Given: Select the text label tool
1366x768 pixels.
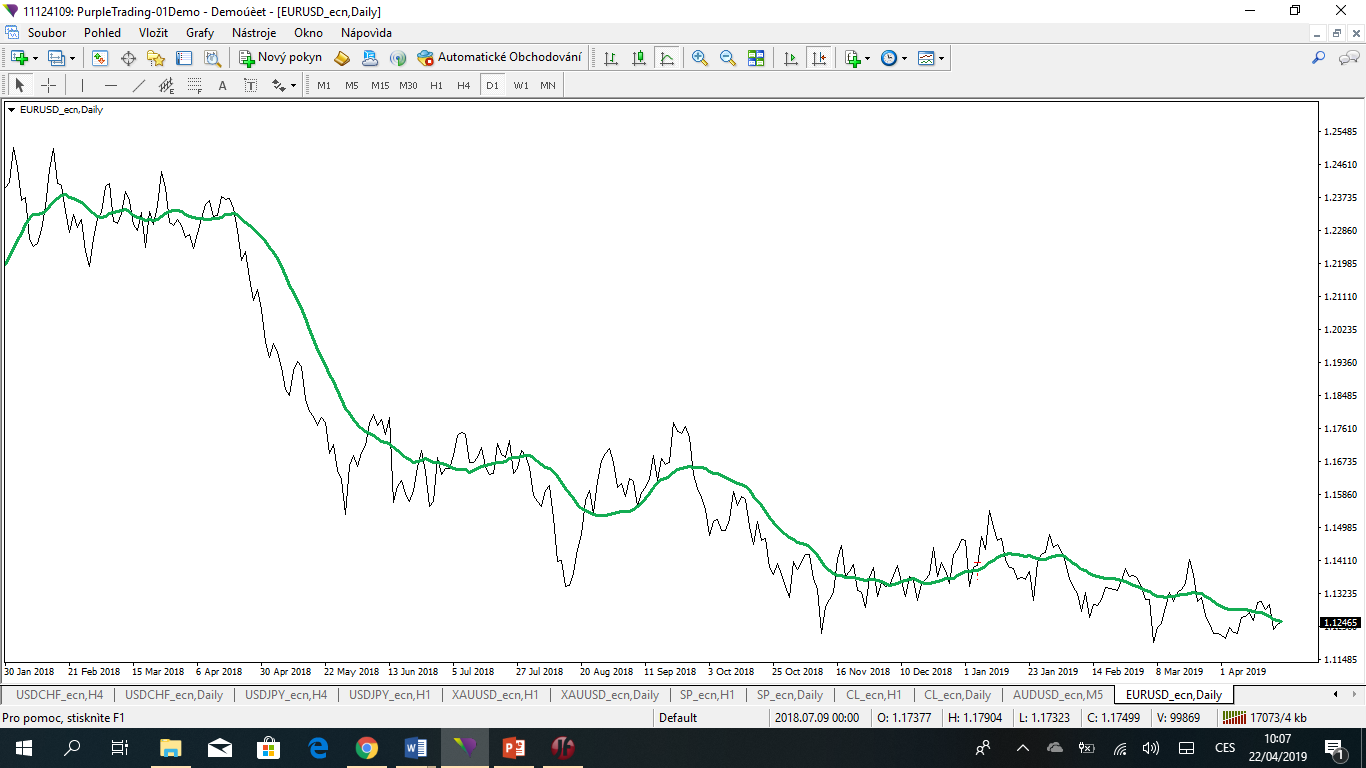Looking at the screenshot, I should [248, 85].
